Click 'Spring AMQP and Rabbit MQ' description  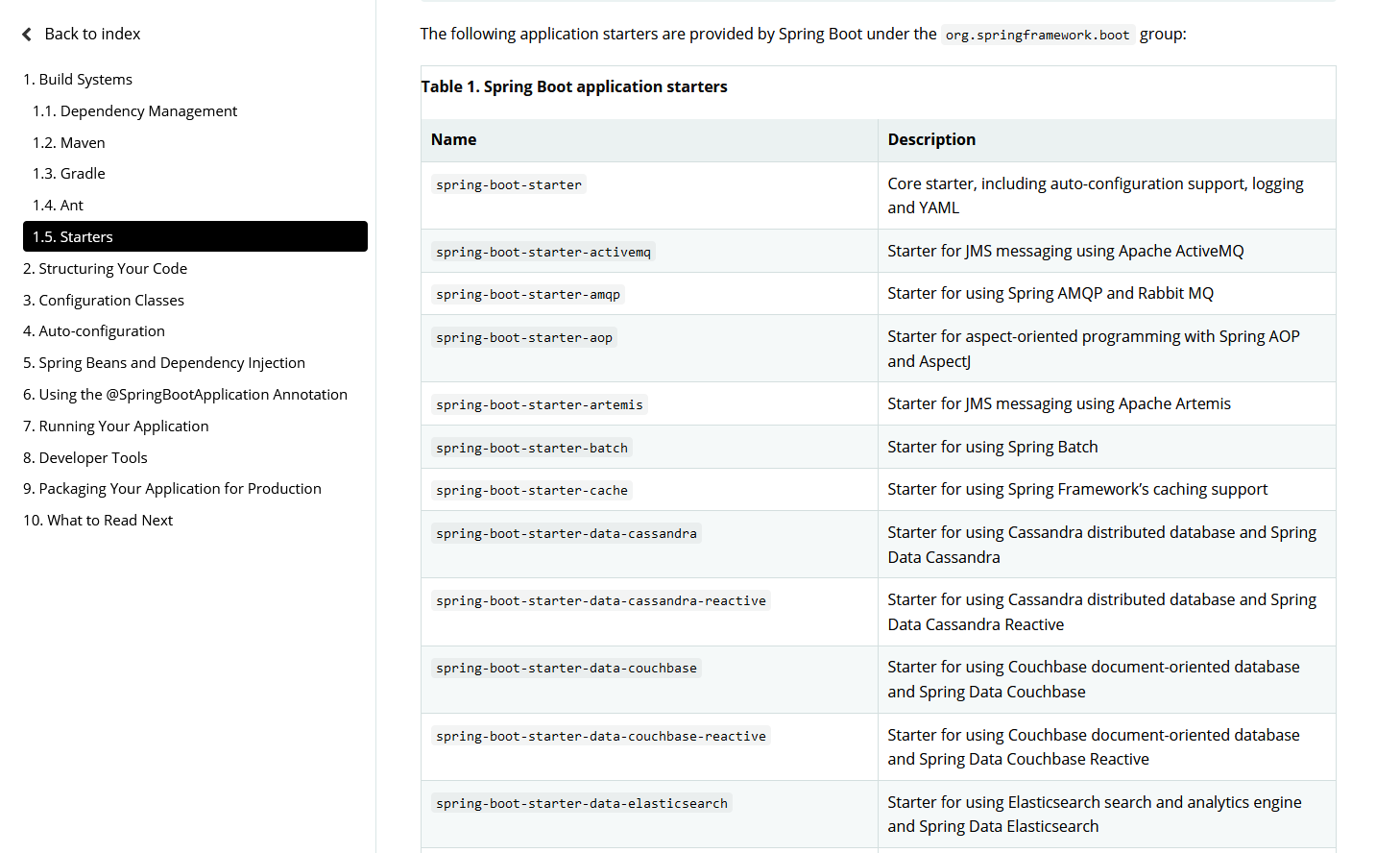tap(1050, 294)
